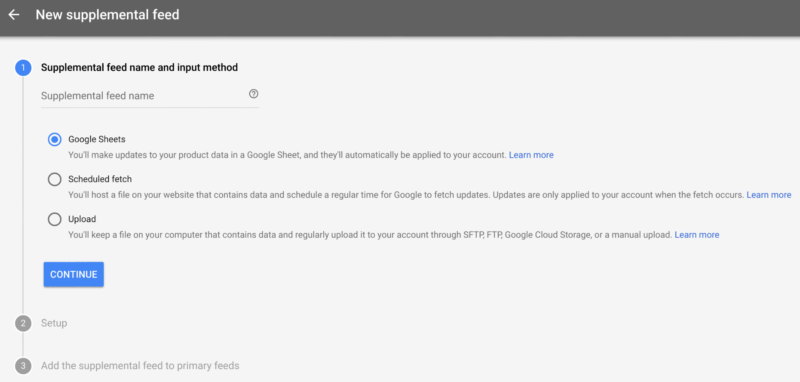
Task: Click the New supplemental feed title
Action: [x=107, y=15]
